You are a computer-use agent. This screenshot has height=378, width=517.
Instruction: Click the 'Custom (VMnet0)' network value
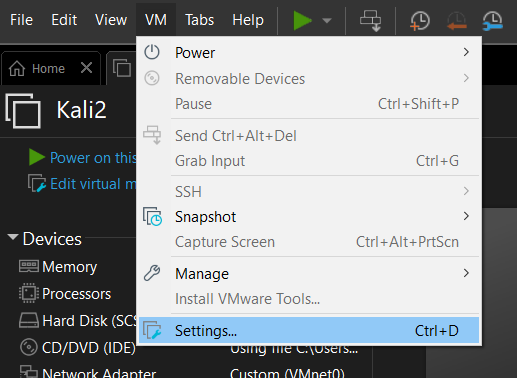287,373
